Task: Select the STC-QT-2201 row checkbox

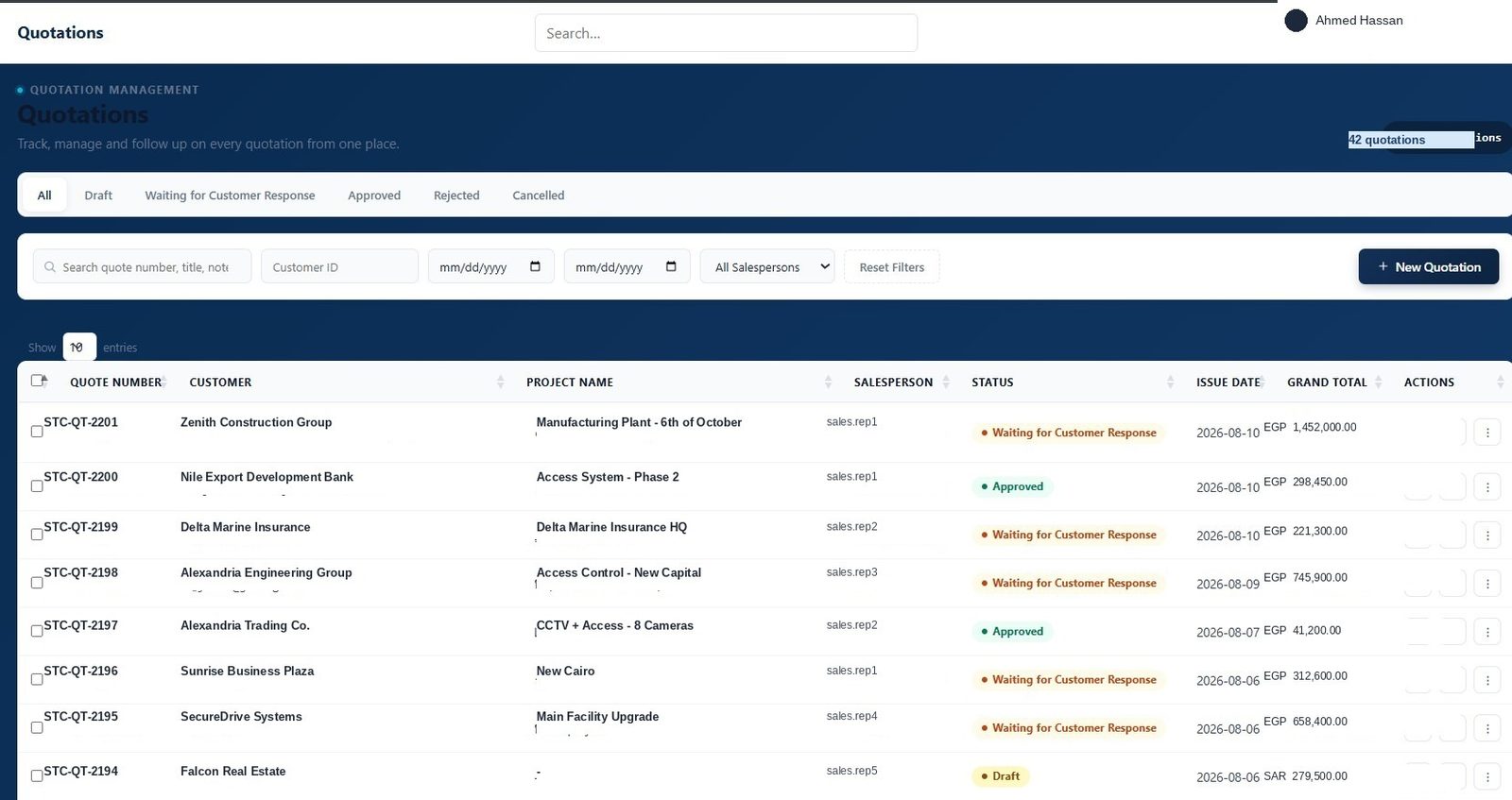Action: click(x=37, y=431)
